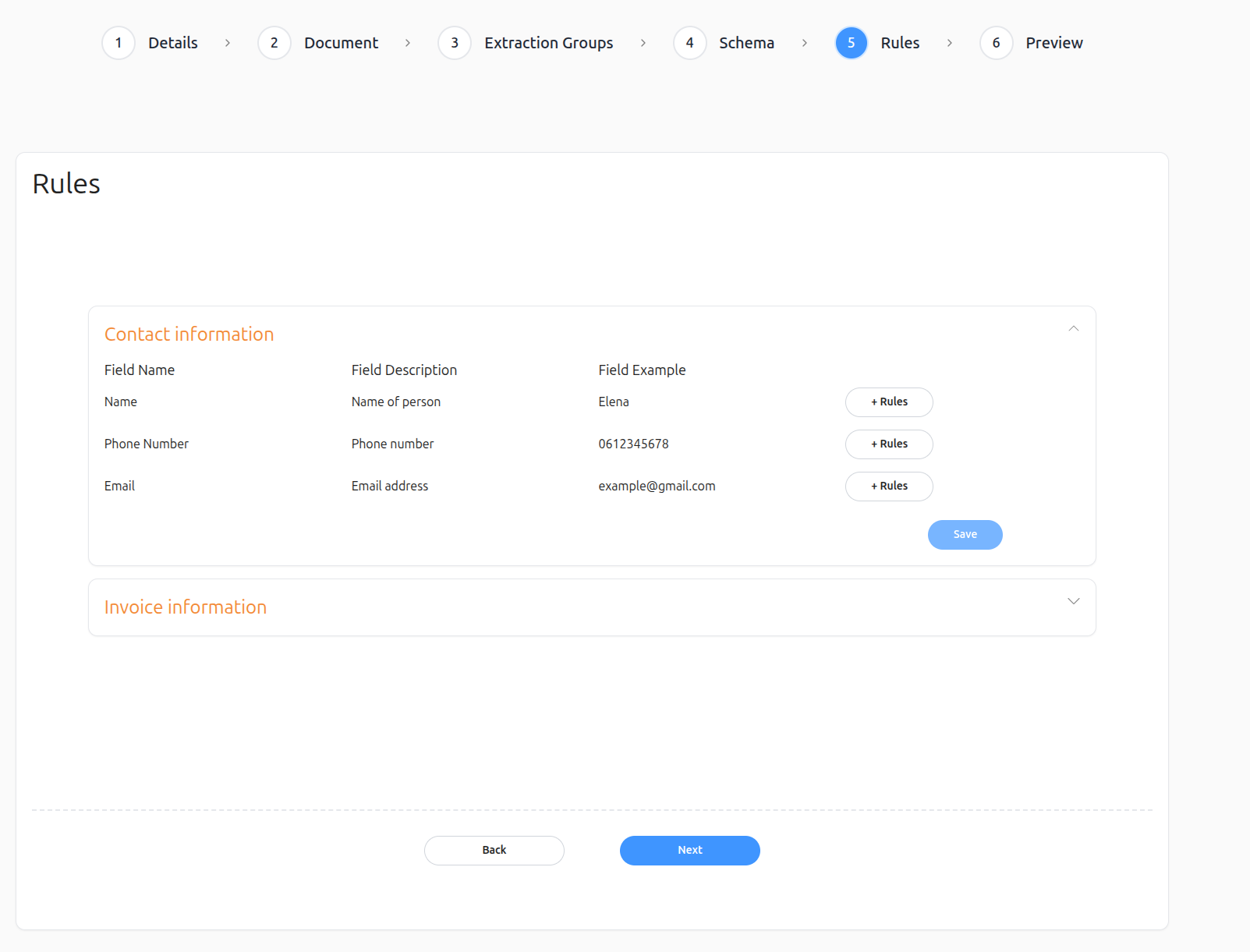Click the step 4 Schema circle
This screenshot has width=1250, height=952.
point(689,43)
